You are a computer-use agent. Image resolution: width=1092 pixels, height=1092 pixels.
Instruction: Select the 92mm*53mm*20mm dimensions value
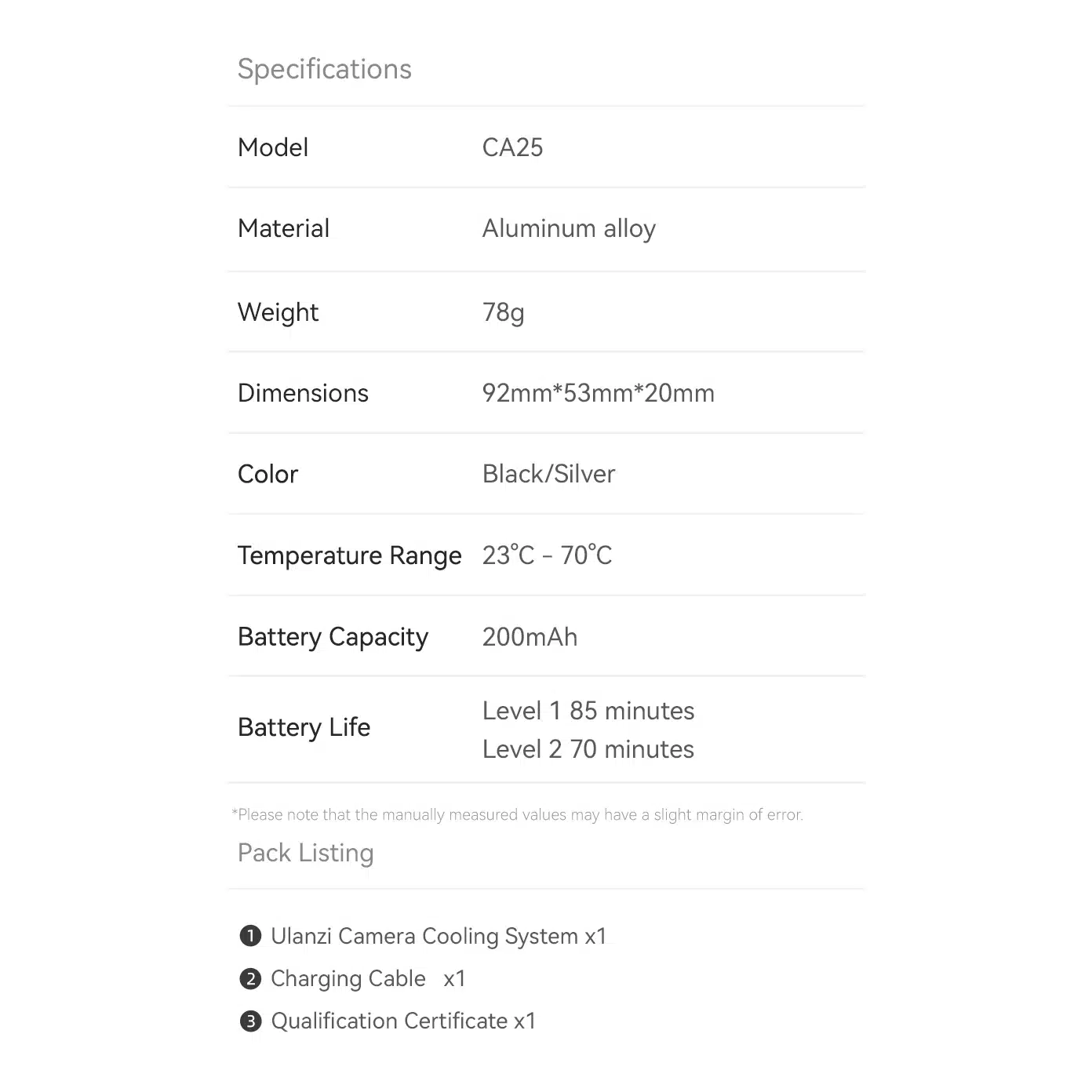click(598, 393)
